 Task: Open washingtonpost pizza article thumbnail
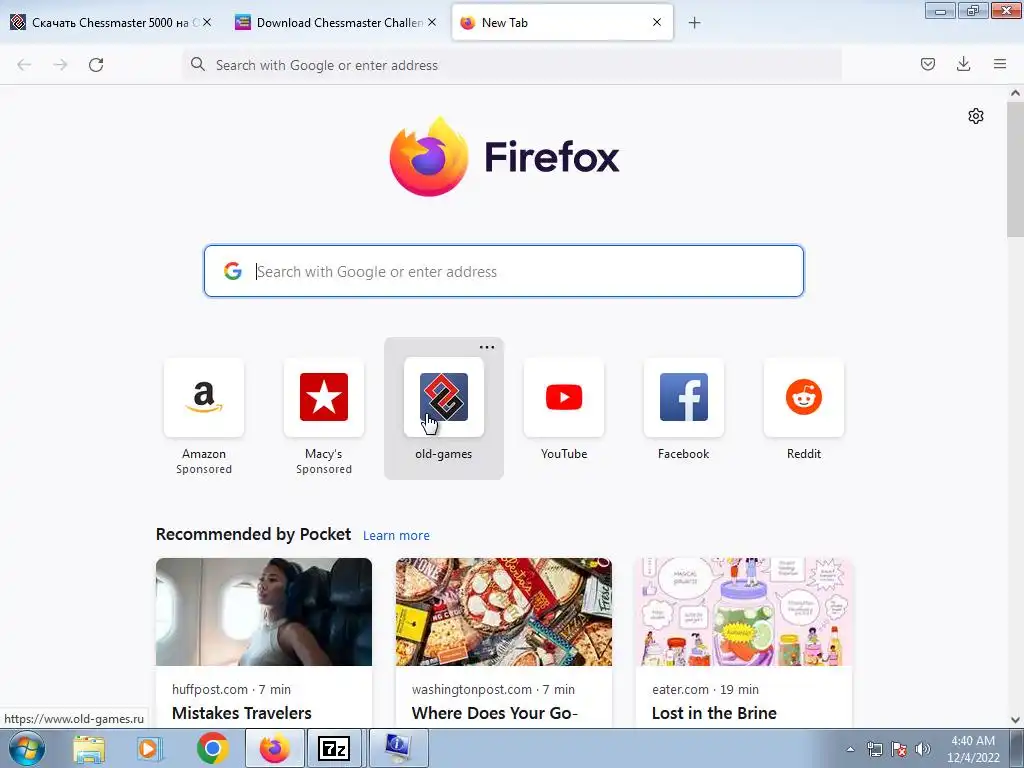(x=504, y=612)
